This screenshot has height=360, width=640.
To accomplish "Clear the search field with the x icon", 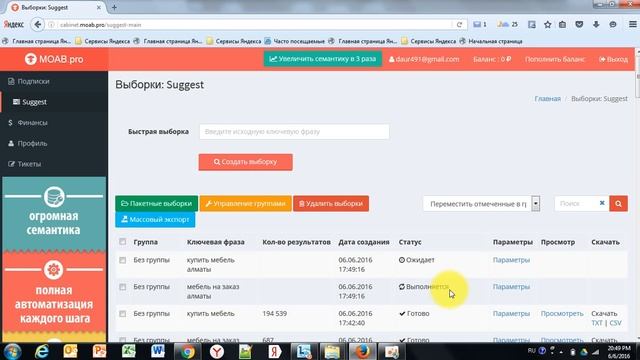I will click(602, 203).
